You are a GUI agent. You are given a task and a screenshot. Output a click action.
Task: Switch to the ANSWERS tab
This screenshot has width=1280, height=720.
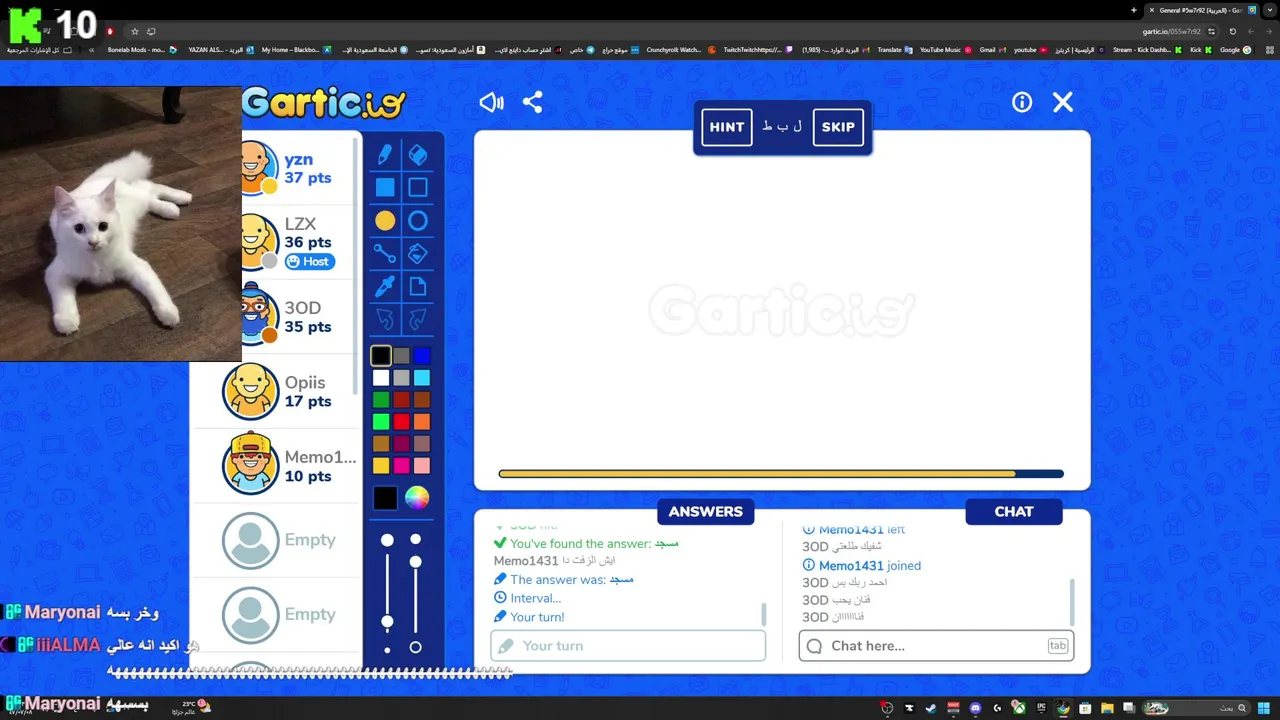coord(706,511)
